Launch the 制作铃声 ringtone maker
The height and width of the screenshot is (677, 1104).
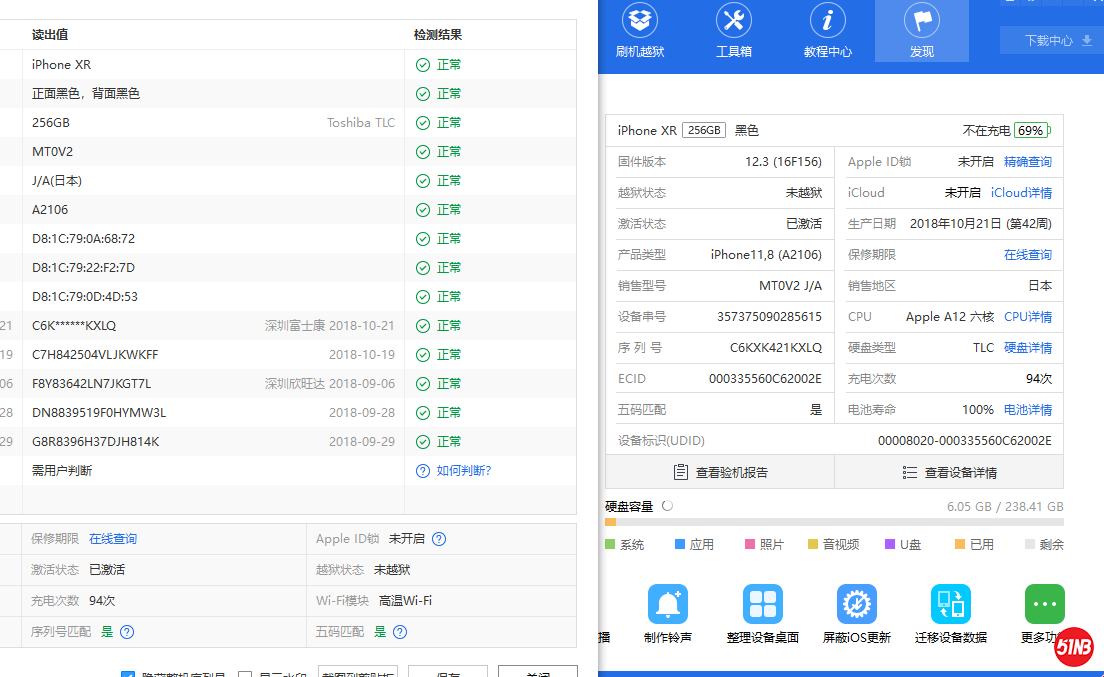pyautogui.click(x=667, y=605)
